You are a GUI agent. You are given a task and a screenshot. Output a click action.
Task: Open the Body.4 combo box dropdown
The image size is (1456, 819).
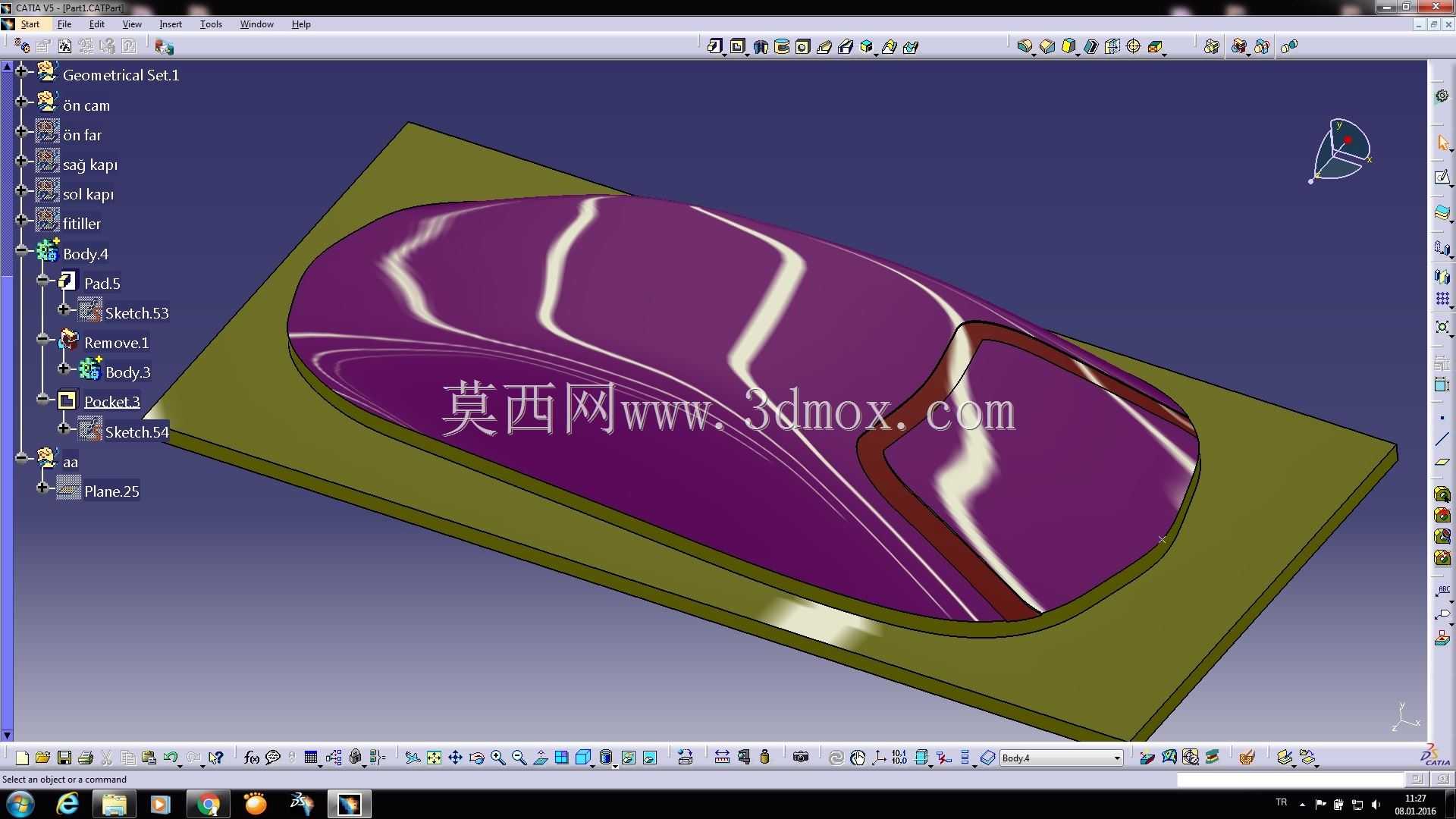[1117, 758]
